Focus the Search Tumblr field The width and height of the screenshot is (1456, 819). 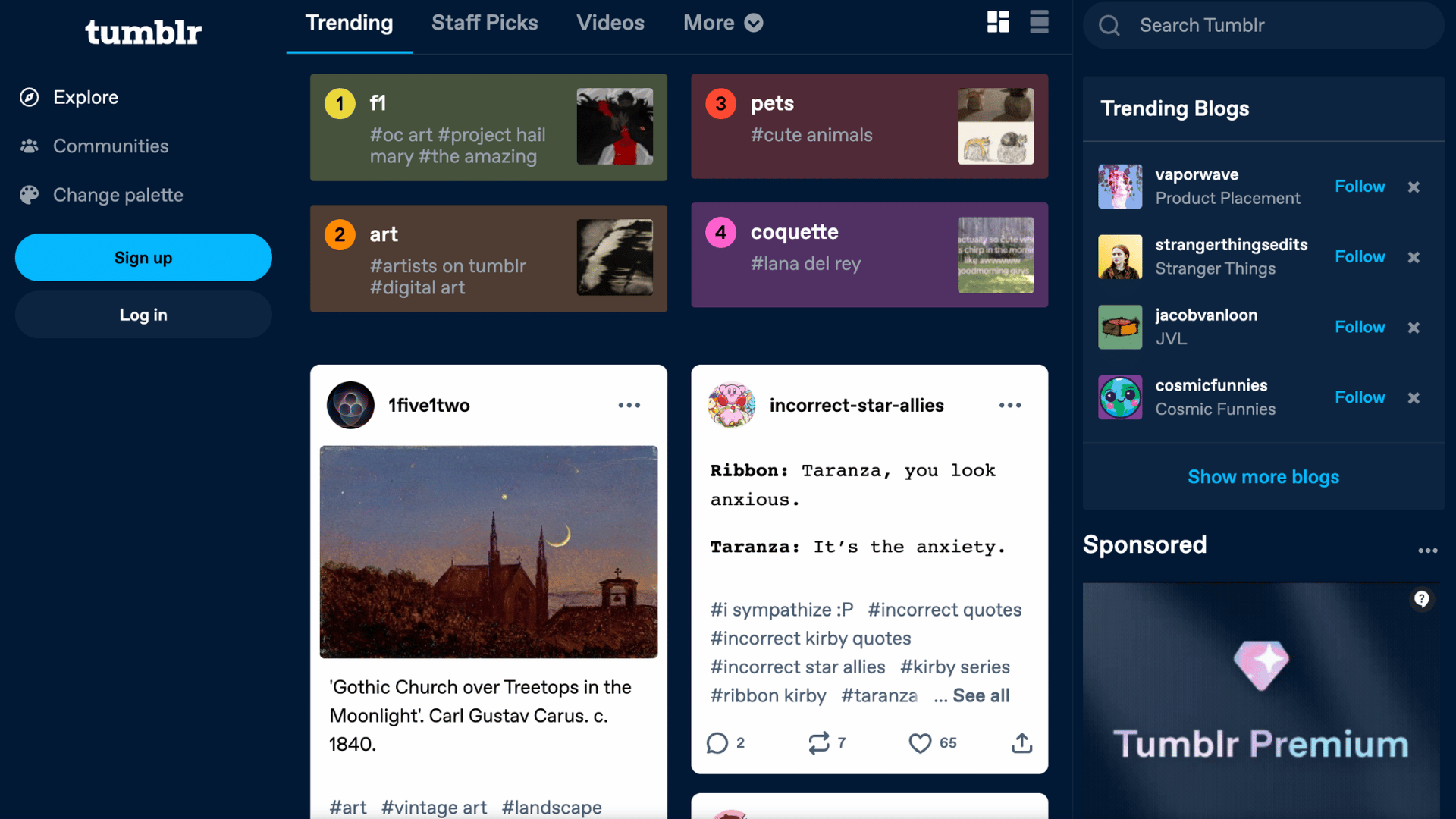point(1263,25)
